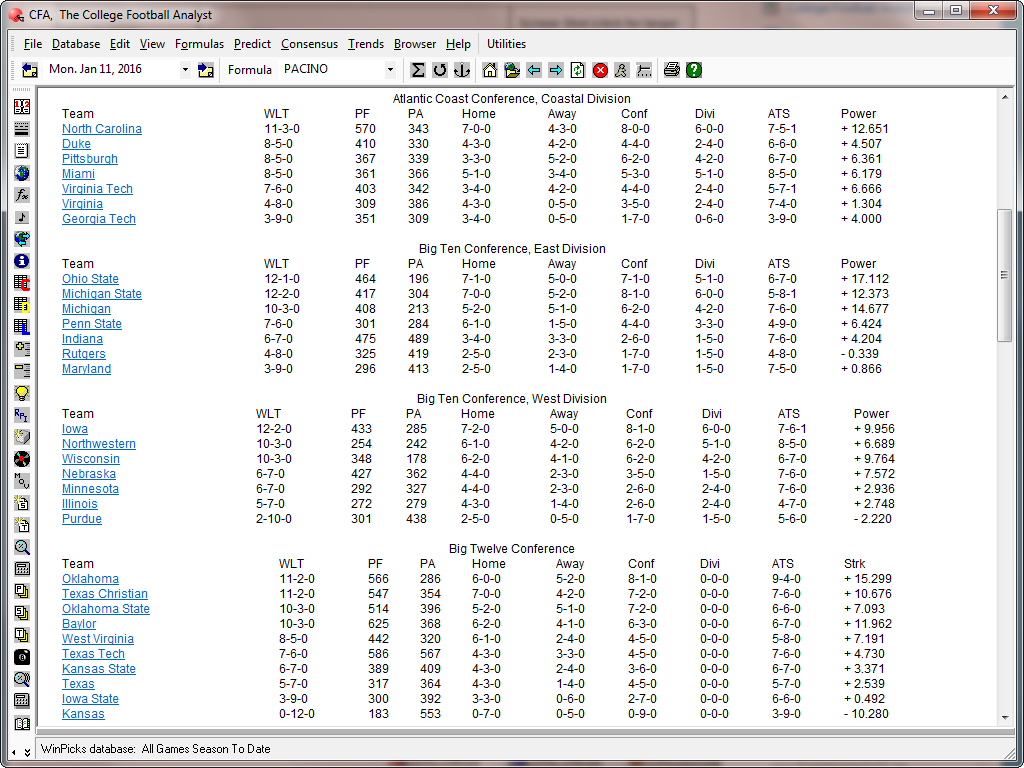
Task: Click the blue info circle sidebar icon
Action: pos(22,261)
